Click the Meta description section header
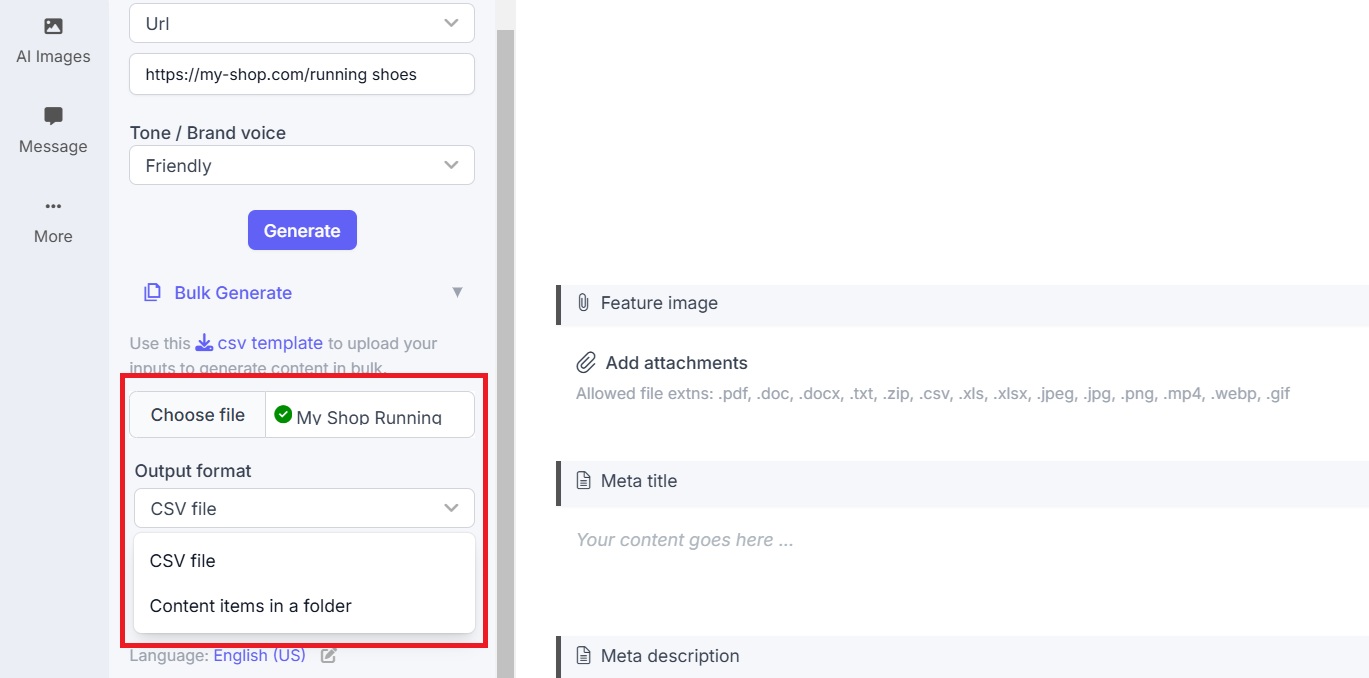The height and width of the screenshot is (678, 1369). pos(962,657)
